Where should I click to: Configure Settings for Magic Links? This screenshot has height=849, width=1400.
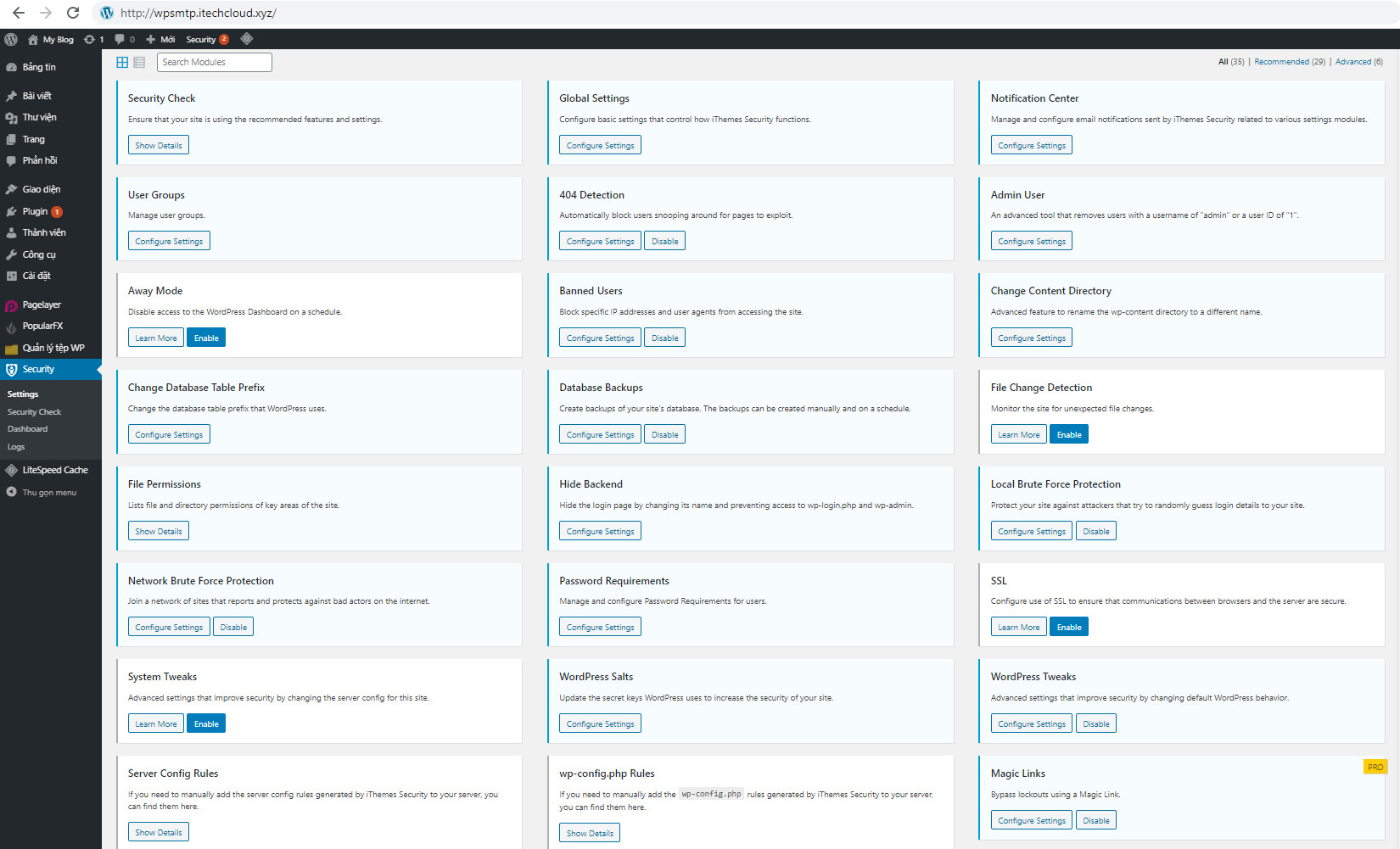pos(1032,820)
